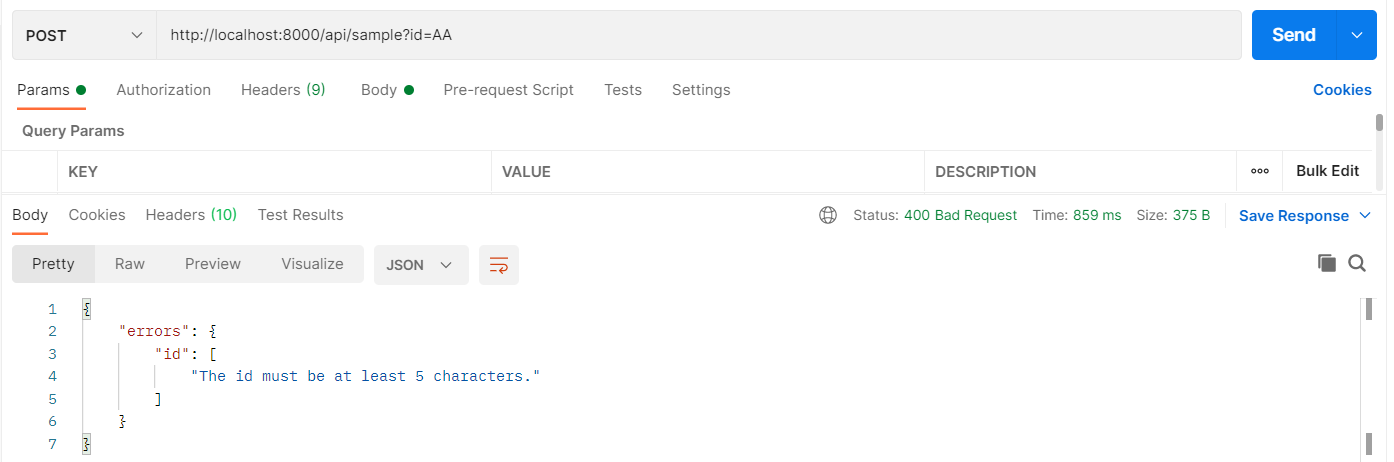The image size is (1394, 462).
Task: Click the 400 Bad Request status
Action: point(960,215)
